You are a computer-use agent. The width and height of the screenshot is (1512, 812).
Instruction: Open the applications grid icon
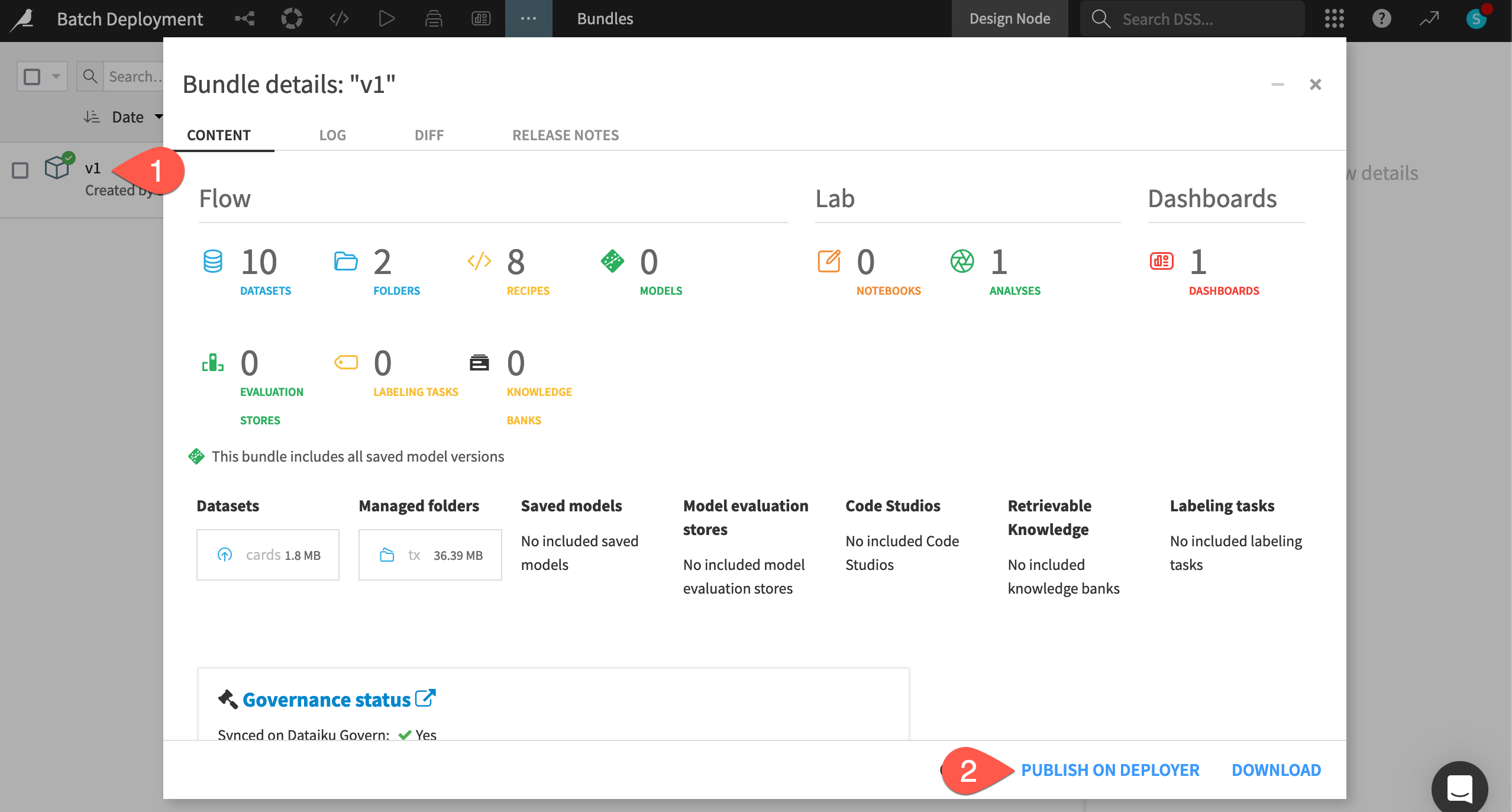(1334, 19)
